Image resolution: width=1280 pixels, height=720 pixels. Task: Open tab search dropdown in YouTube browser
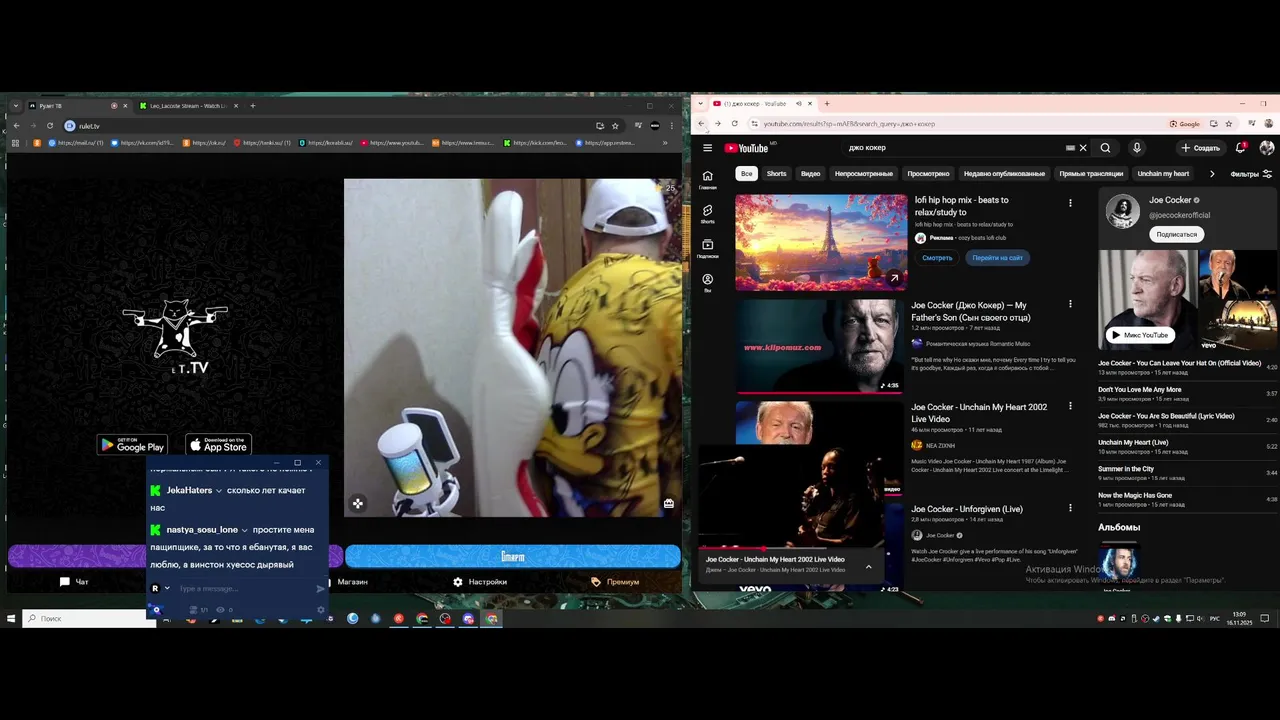700,104
